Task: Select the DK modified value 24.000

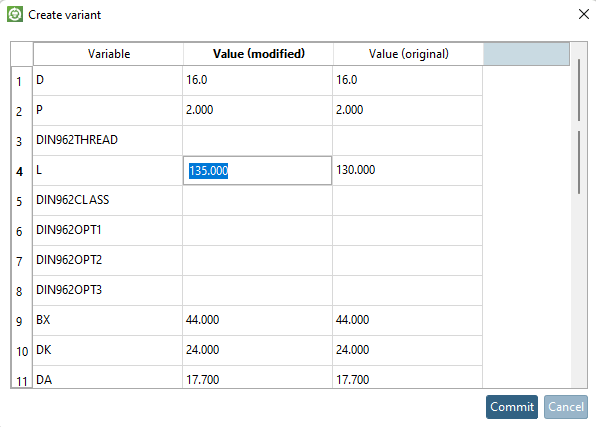Action: coord(257,350)
